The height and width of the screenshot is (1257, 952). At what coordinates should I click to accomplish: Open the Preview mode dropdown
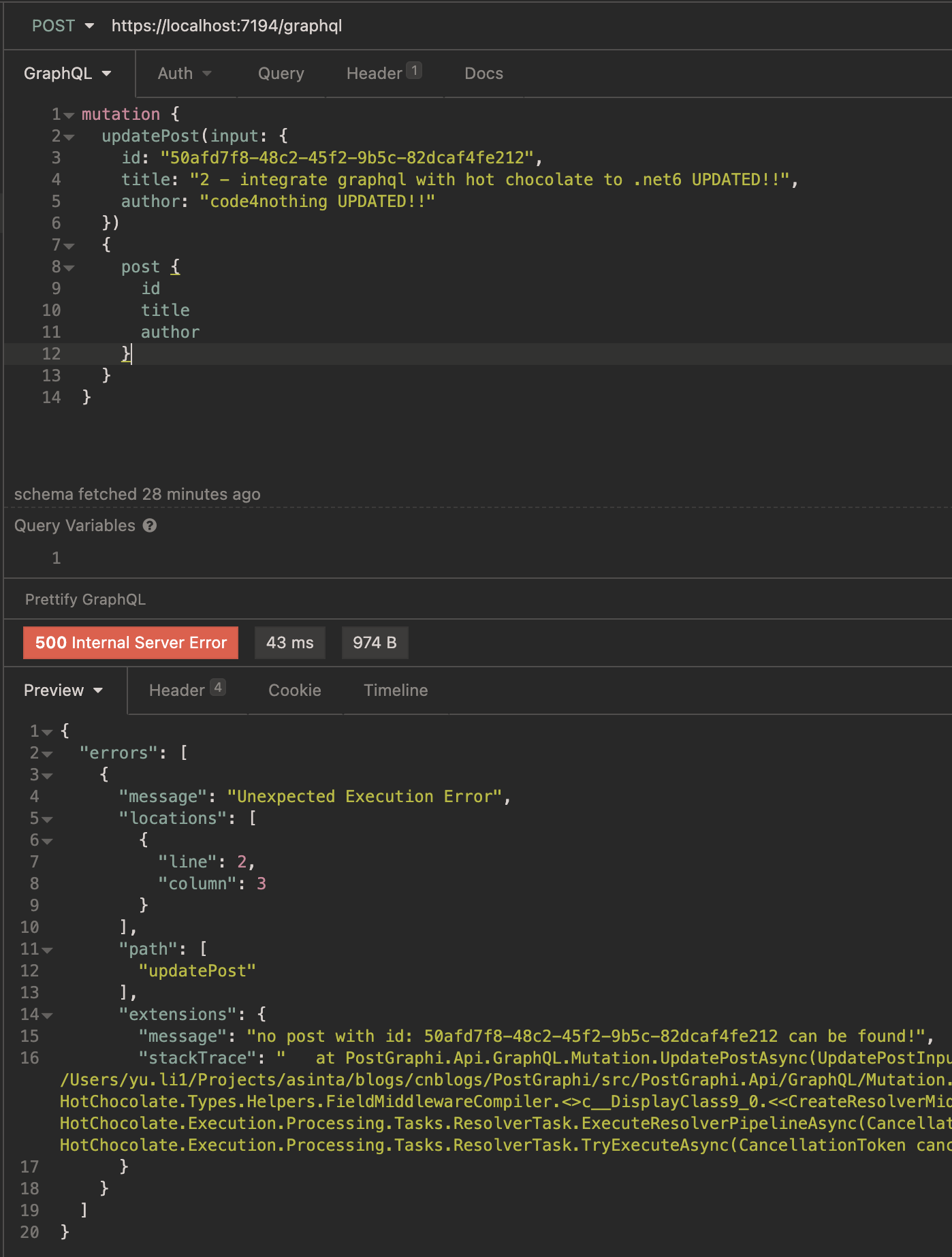coord(63,690)
